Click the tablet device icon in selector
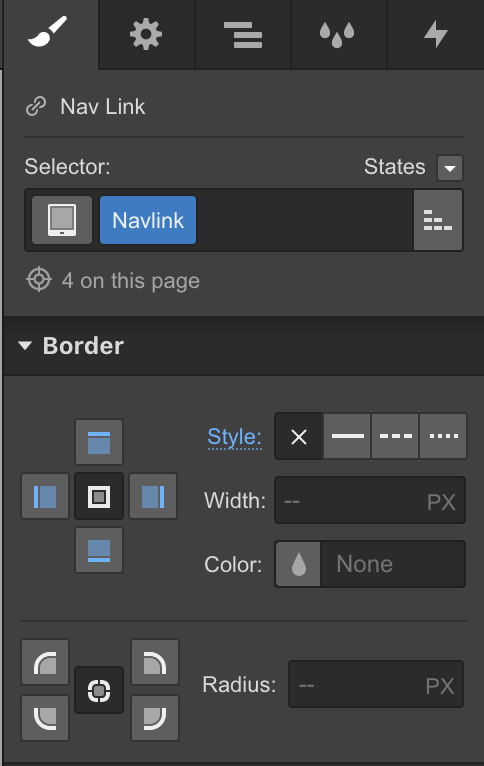This screenshot has width=484, height=766. pyautogui.click(x=62, y=220)
